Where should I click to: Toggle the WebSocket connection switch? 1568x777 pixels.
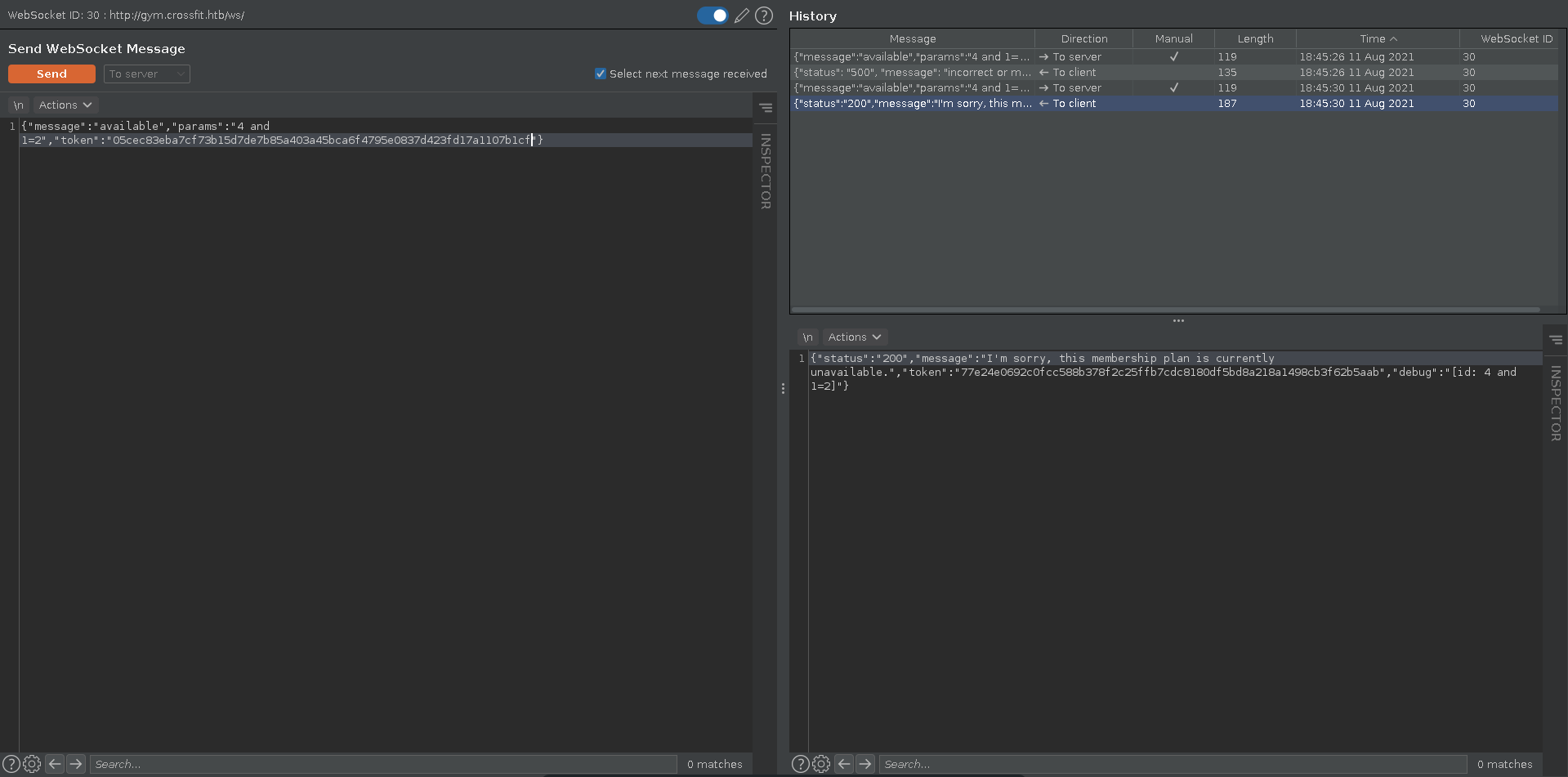click(x=713, y=16)
